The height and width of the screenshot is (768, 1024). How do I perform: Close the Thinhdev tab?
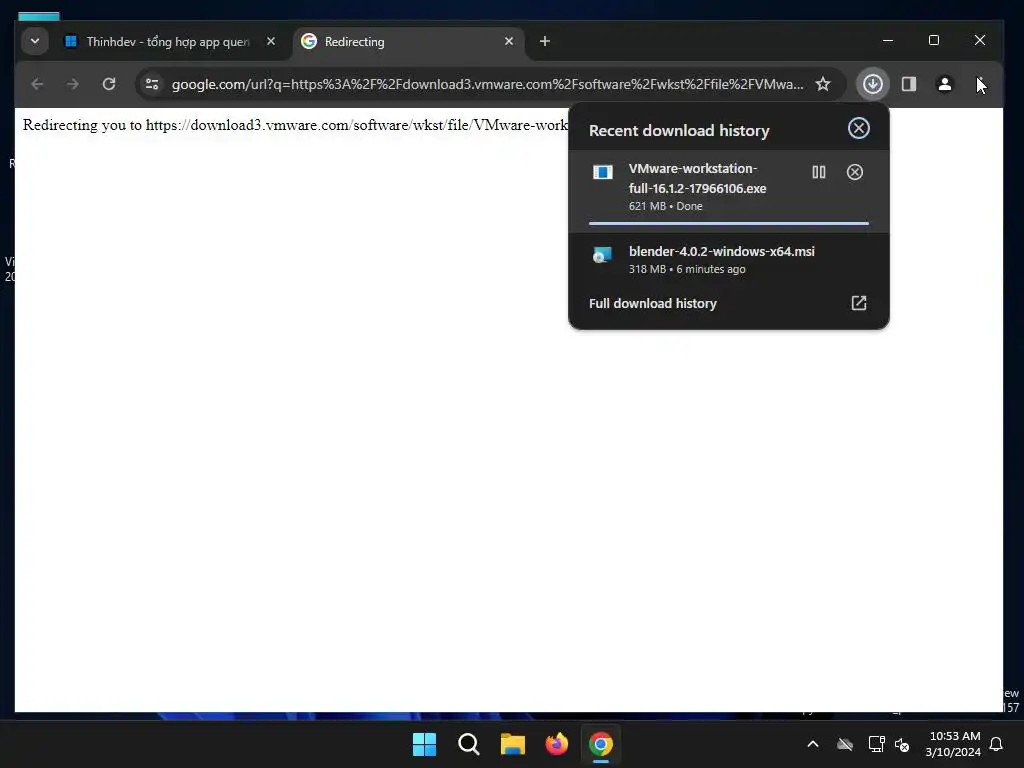click(271, 41)
